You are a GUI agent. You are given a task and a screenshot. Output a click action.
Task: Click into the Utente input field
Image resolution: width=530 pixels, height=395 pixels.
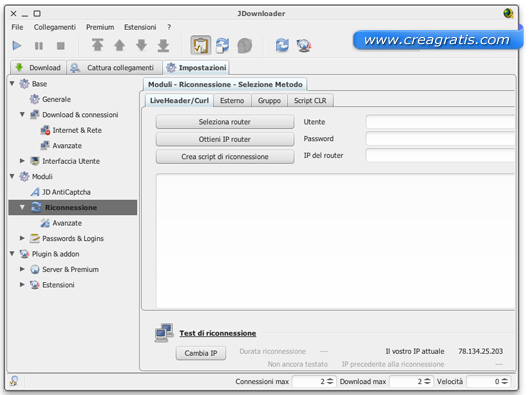(440, 122)
